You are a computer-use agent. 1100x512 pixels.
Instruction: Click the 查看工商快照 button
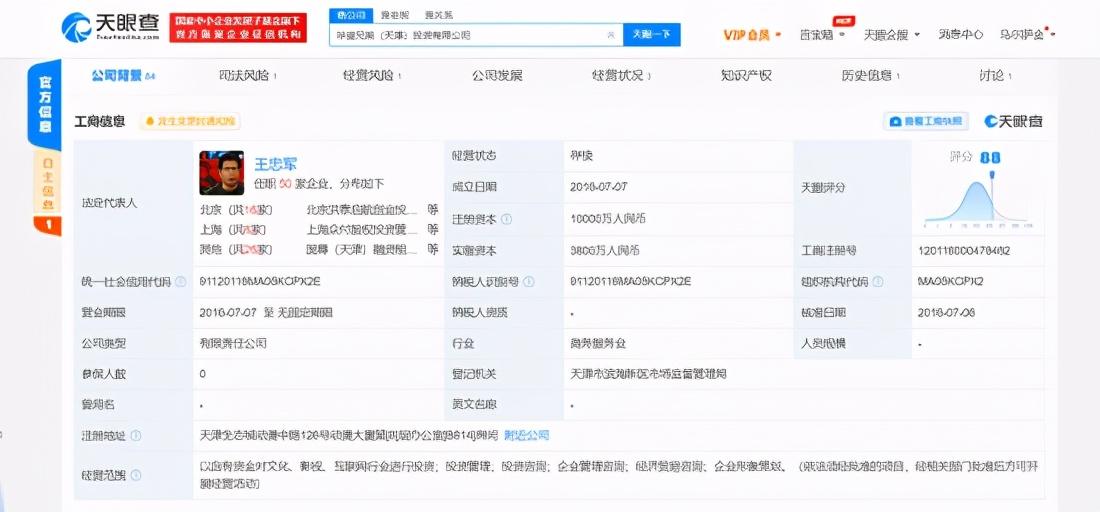(x=925, y=121)
